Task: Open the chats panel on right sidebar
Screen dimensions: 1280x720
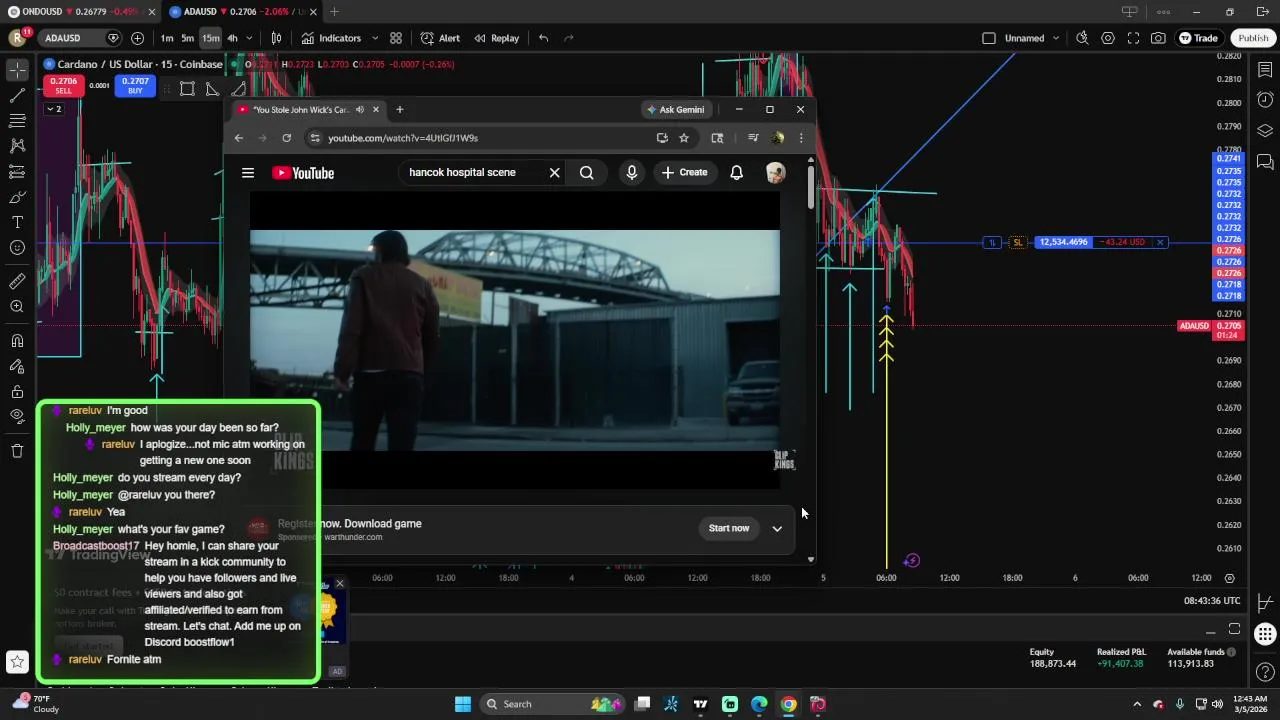Action: click(x=1265, y=161)
